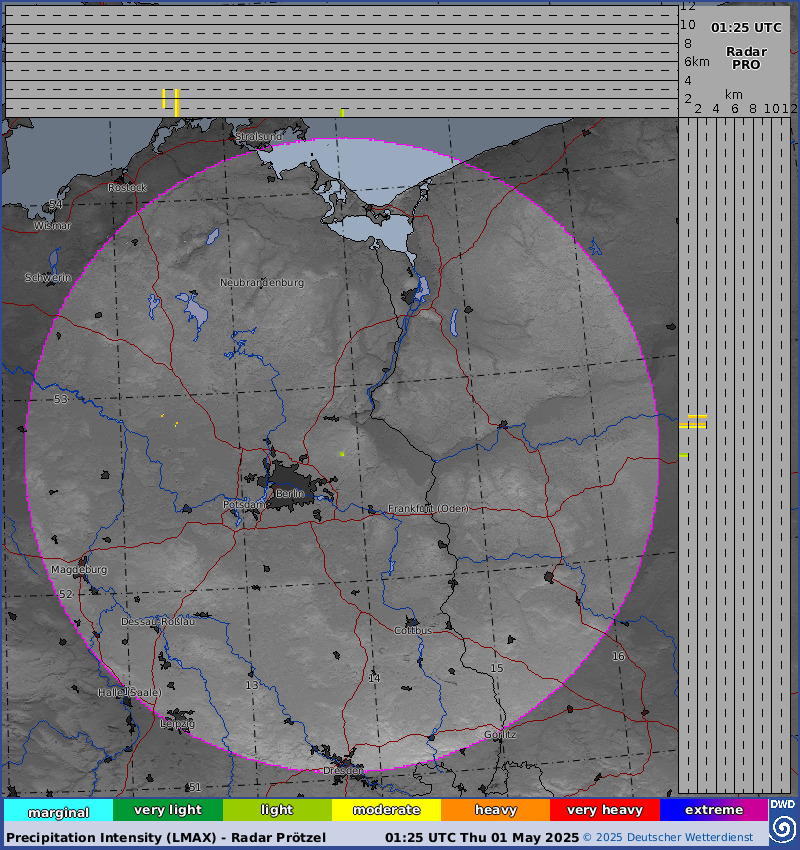Select the cyan marginal intensity swatch
This screenshot has height=850, width=800.
click(x=58, y=811)
